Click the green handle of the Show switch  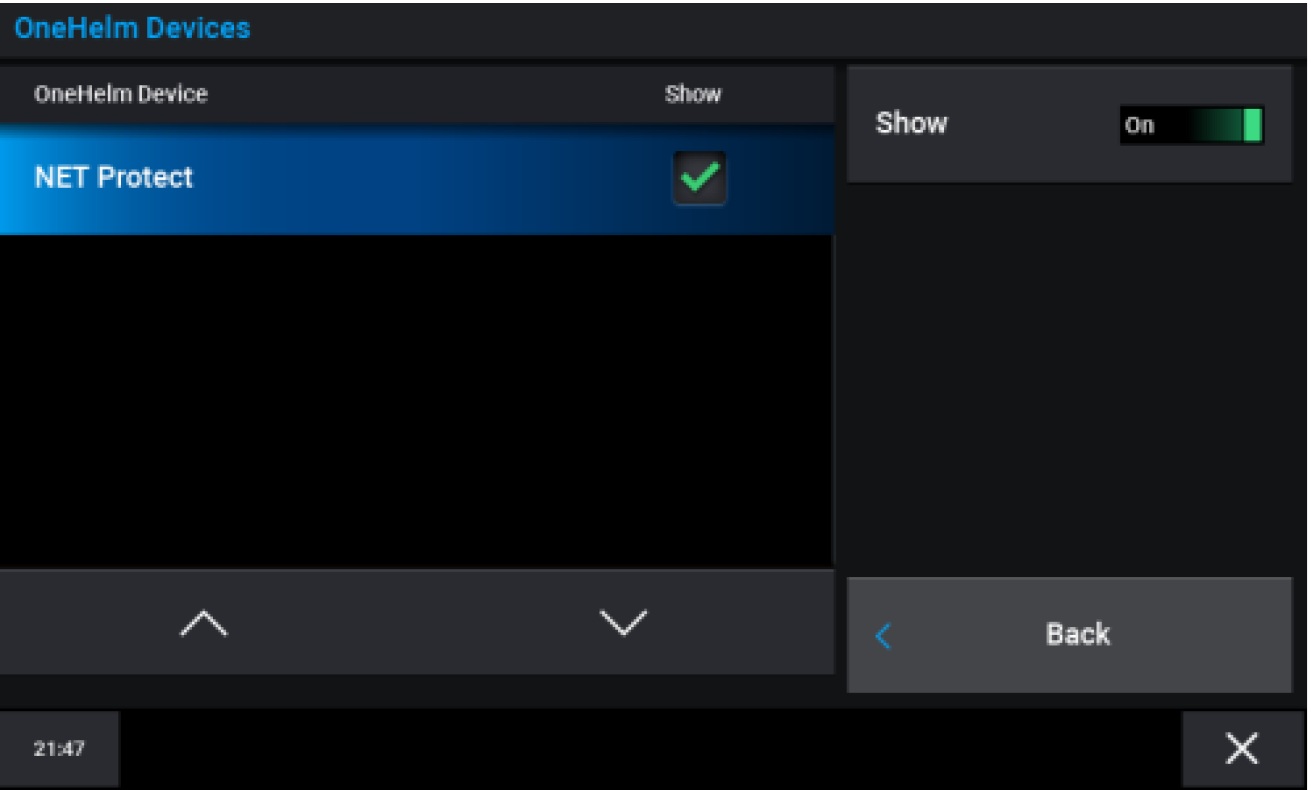coord(1252,126)
